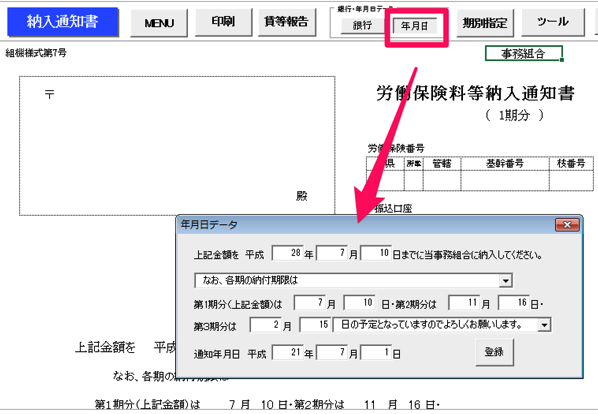Open the 期別指定 period selection button

(485, 23)
